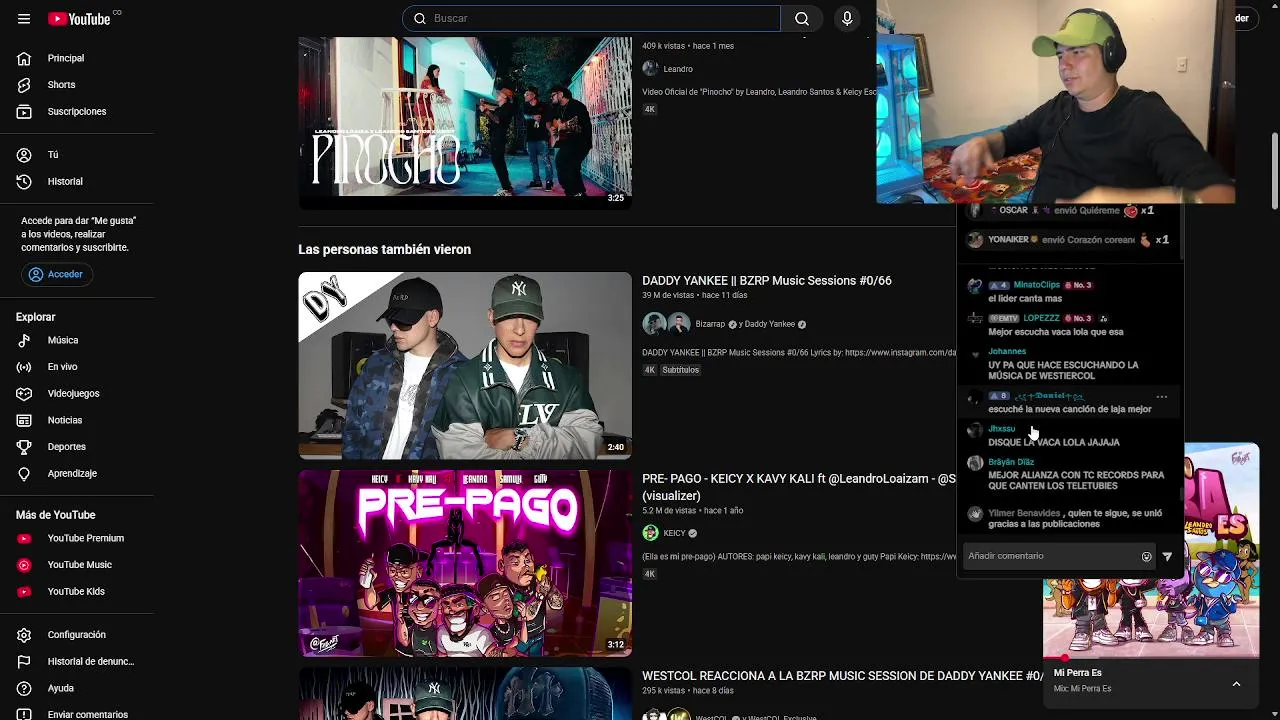Open options dots on Daniel's chat message
Screen dimensions: 1280x720
(1161, 397)
